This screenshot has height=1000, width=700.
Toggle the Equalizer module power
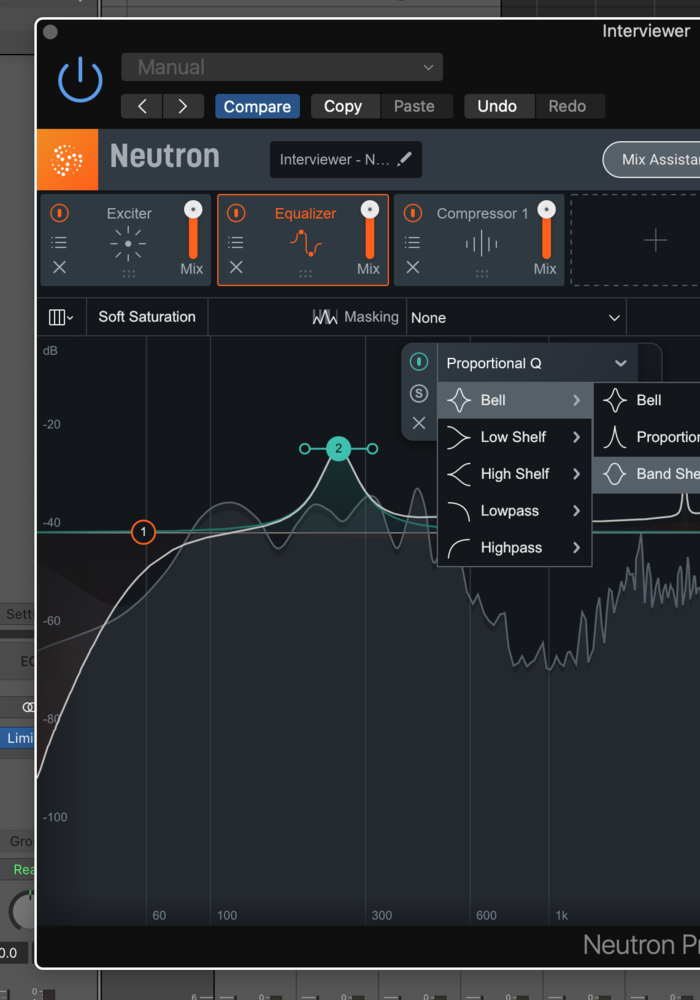pyautogui.click(x=236, y=213)
